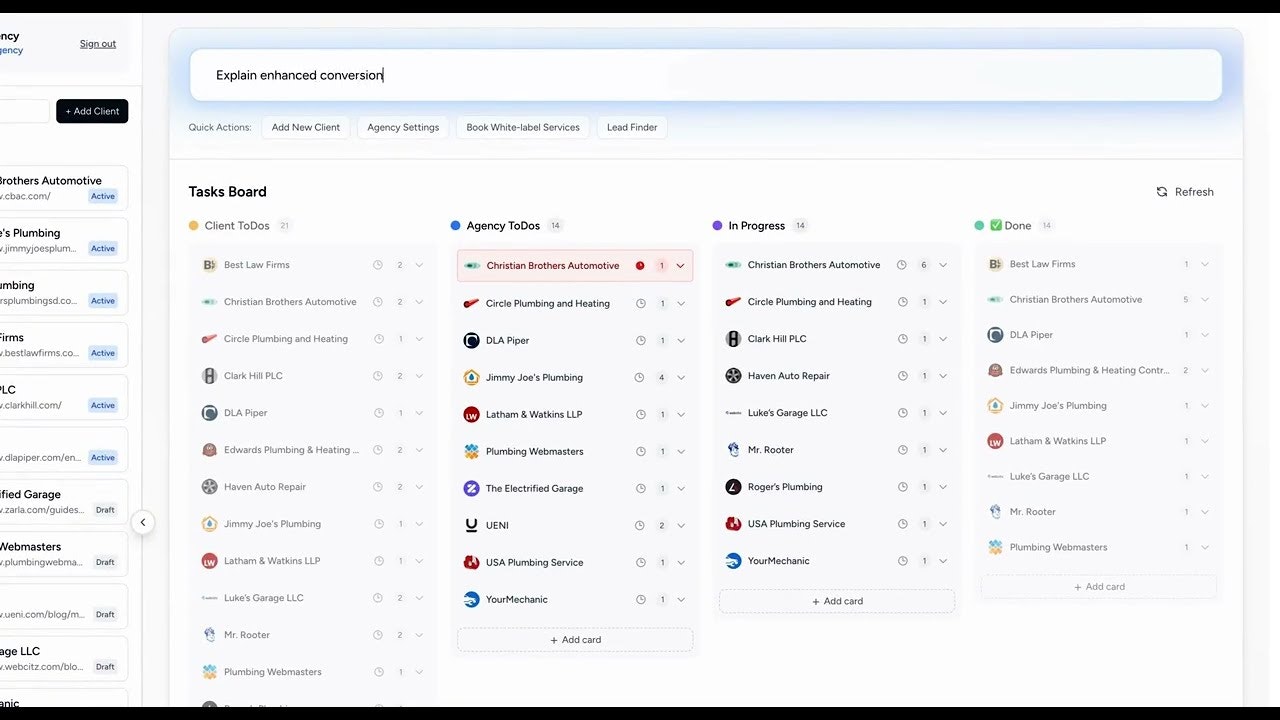Click the Plumbing Webmasters logo in Agency ToDos
The width and height of the screenshot is (1280, 720).
472,452
